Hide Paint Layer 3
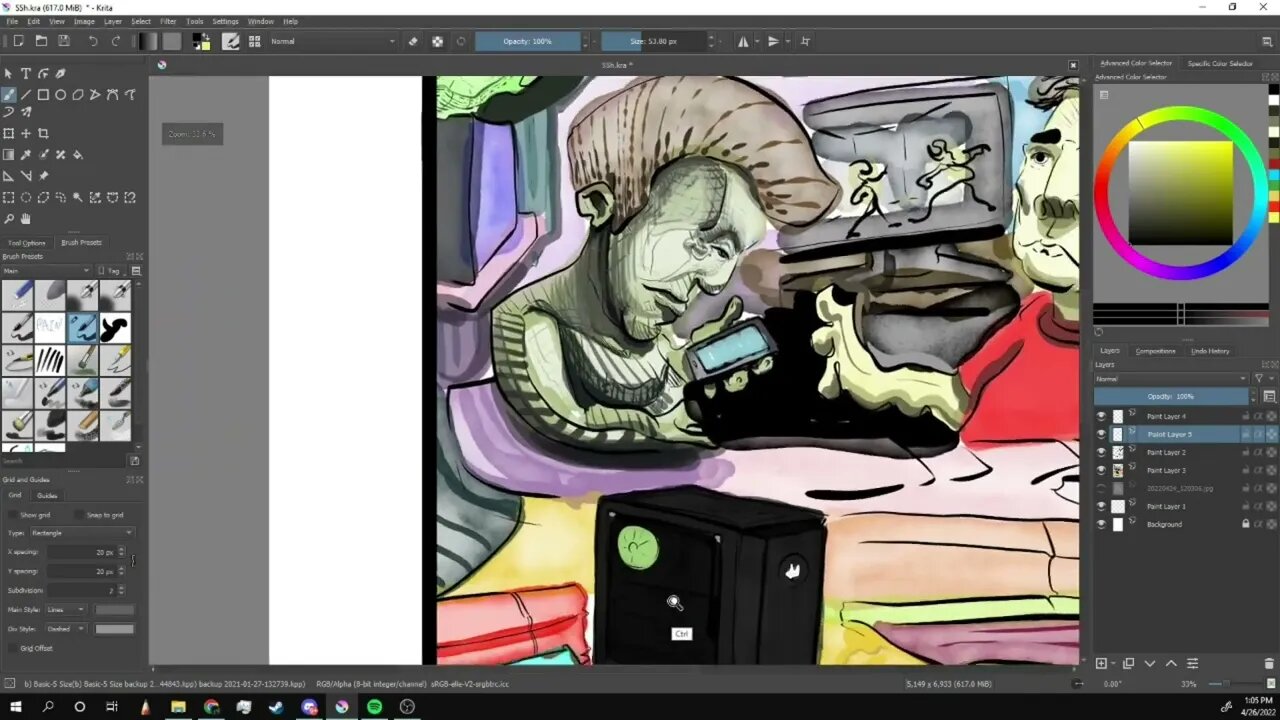 click(1101, 470)
